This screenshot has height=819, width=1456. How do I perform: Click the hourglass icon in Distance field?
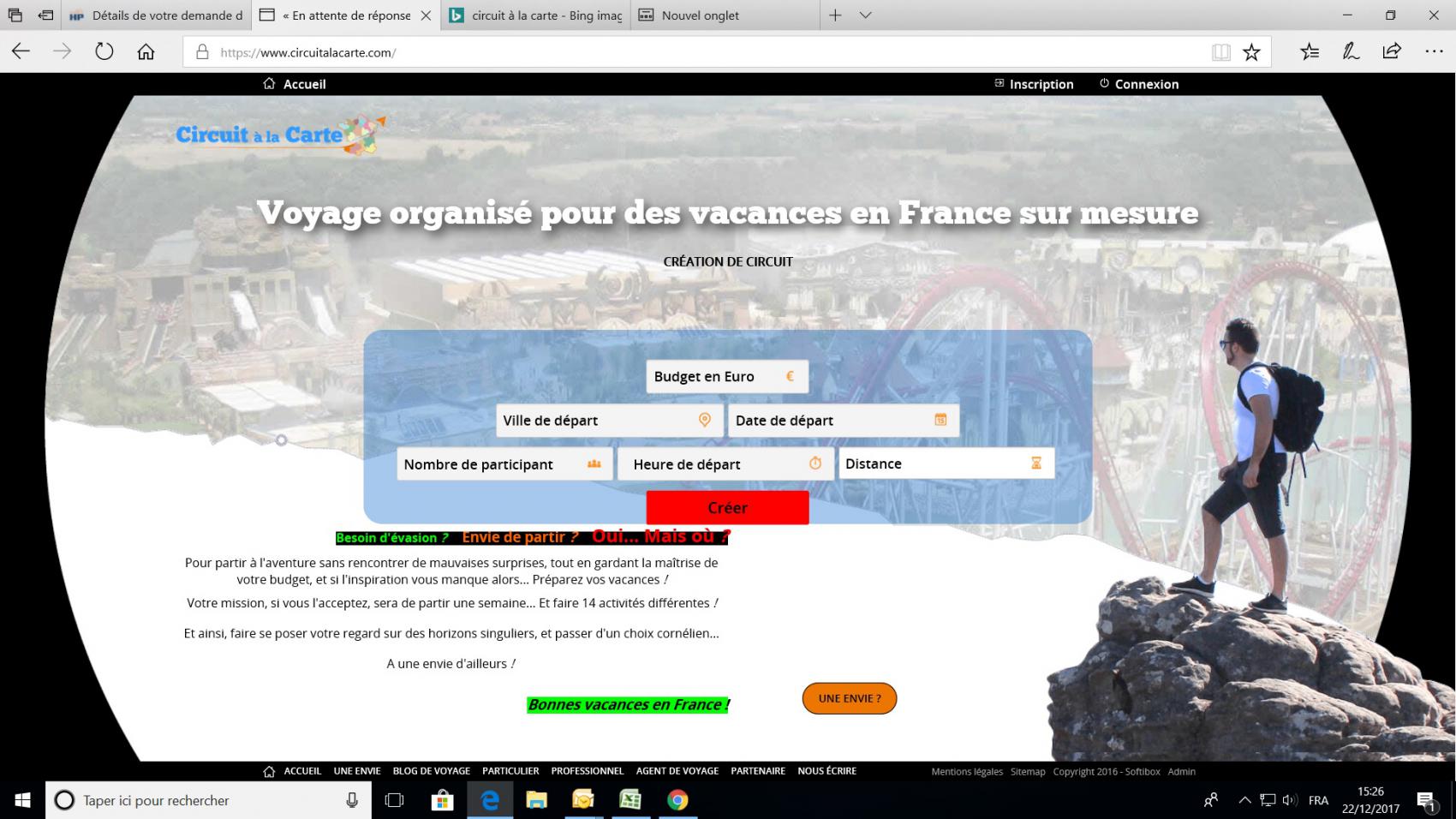[1036, 463]
